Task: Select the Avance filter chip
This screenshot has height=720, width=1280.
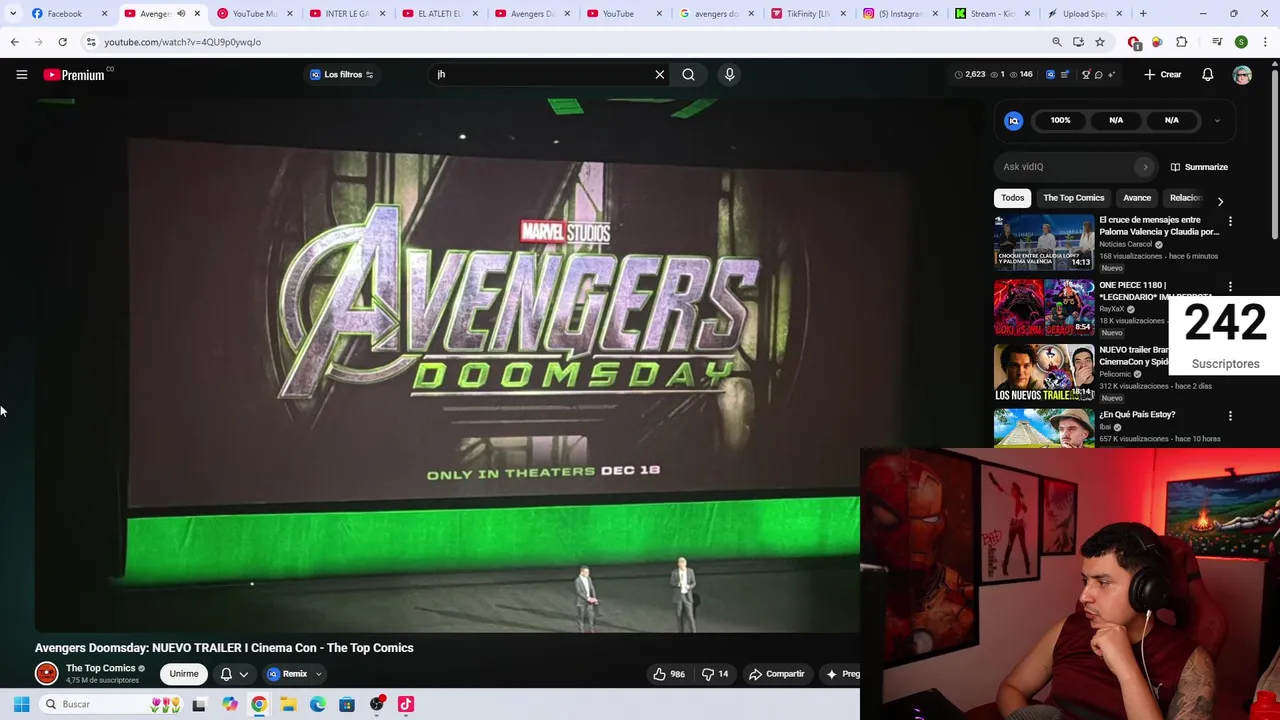Action: point(1137,198)
